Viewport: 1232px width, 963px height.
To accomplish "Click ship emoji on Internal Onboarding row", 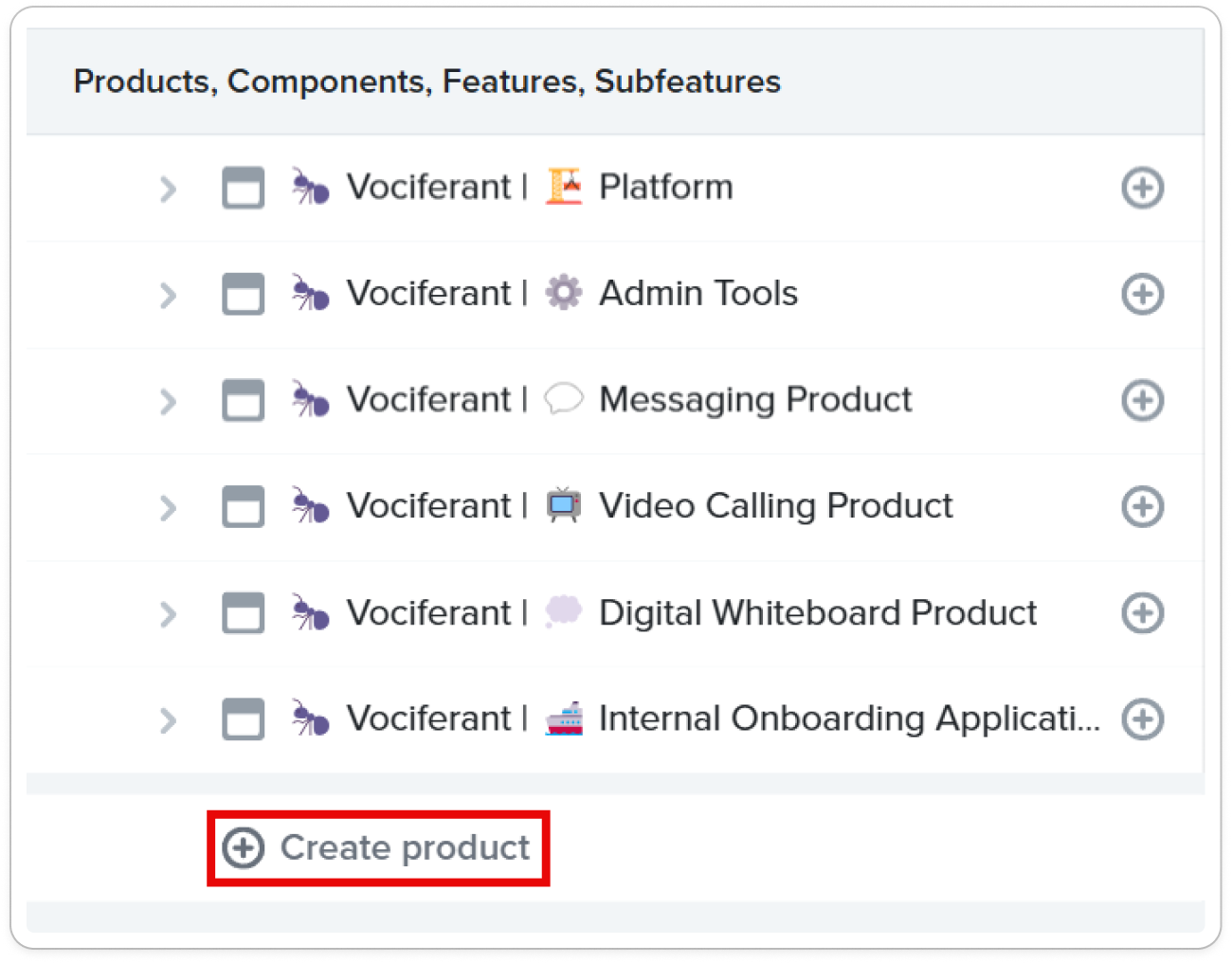I will coord(564,718).
